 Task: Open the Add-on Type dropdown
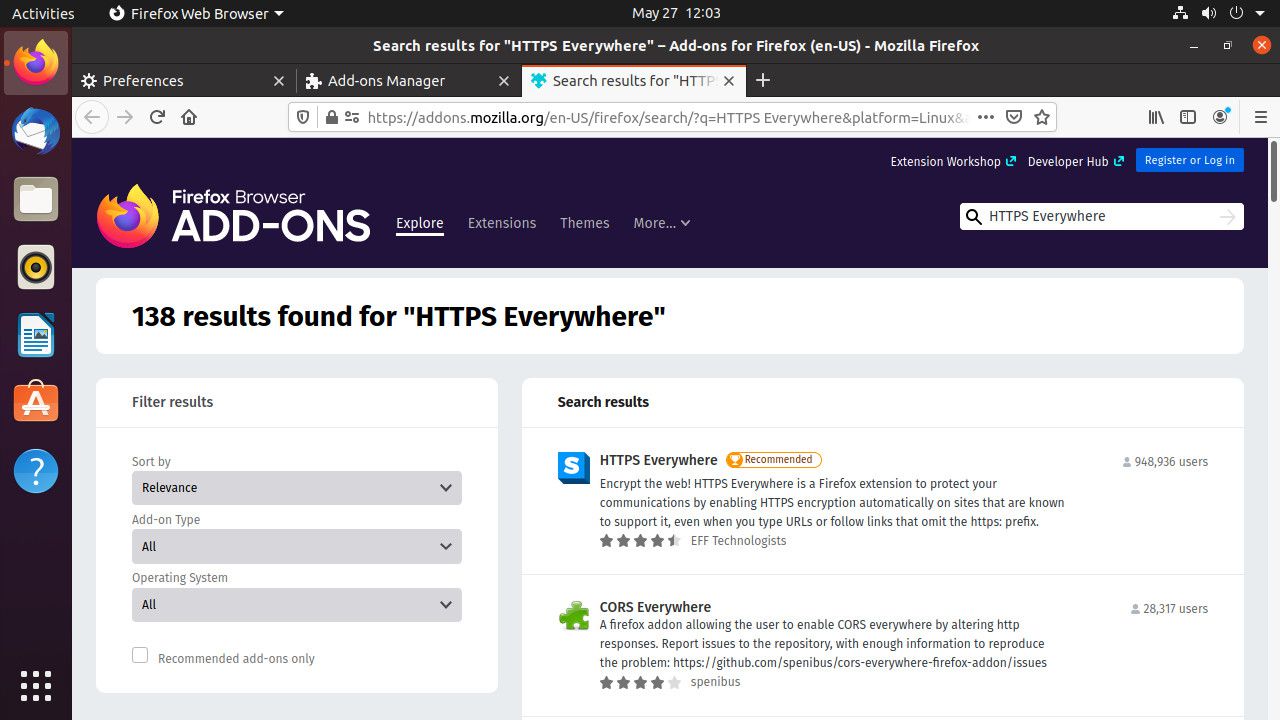coord(297,546)
